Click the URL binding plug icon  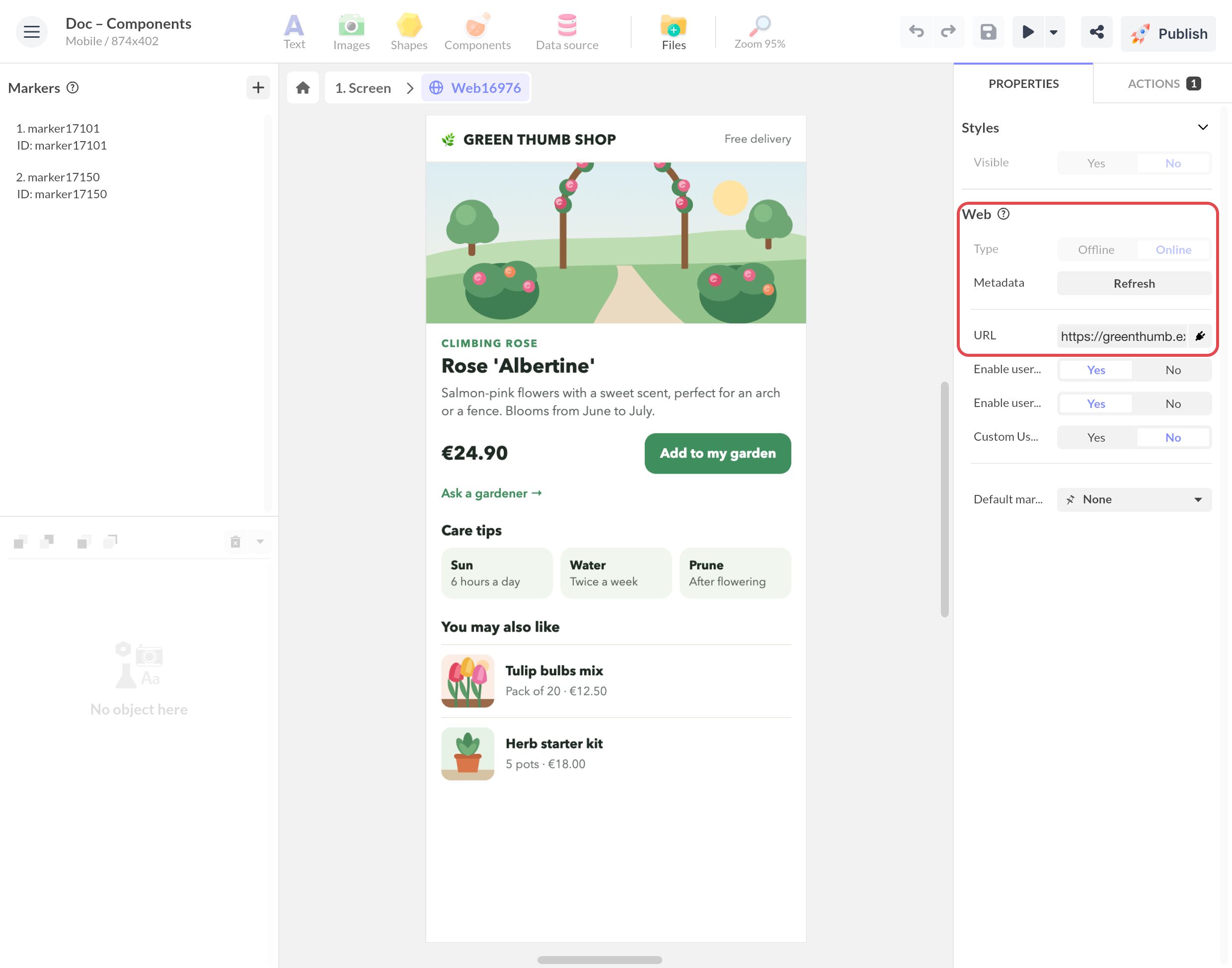[x=1200, y=336]
